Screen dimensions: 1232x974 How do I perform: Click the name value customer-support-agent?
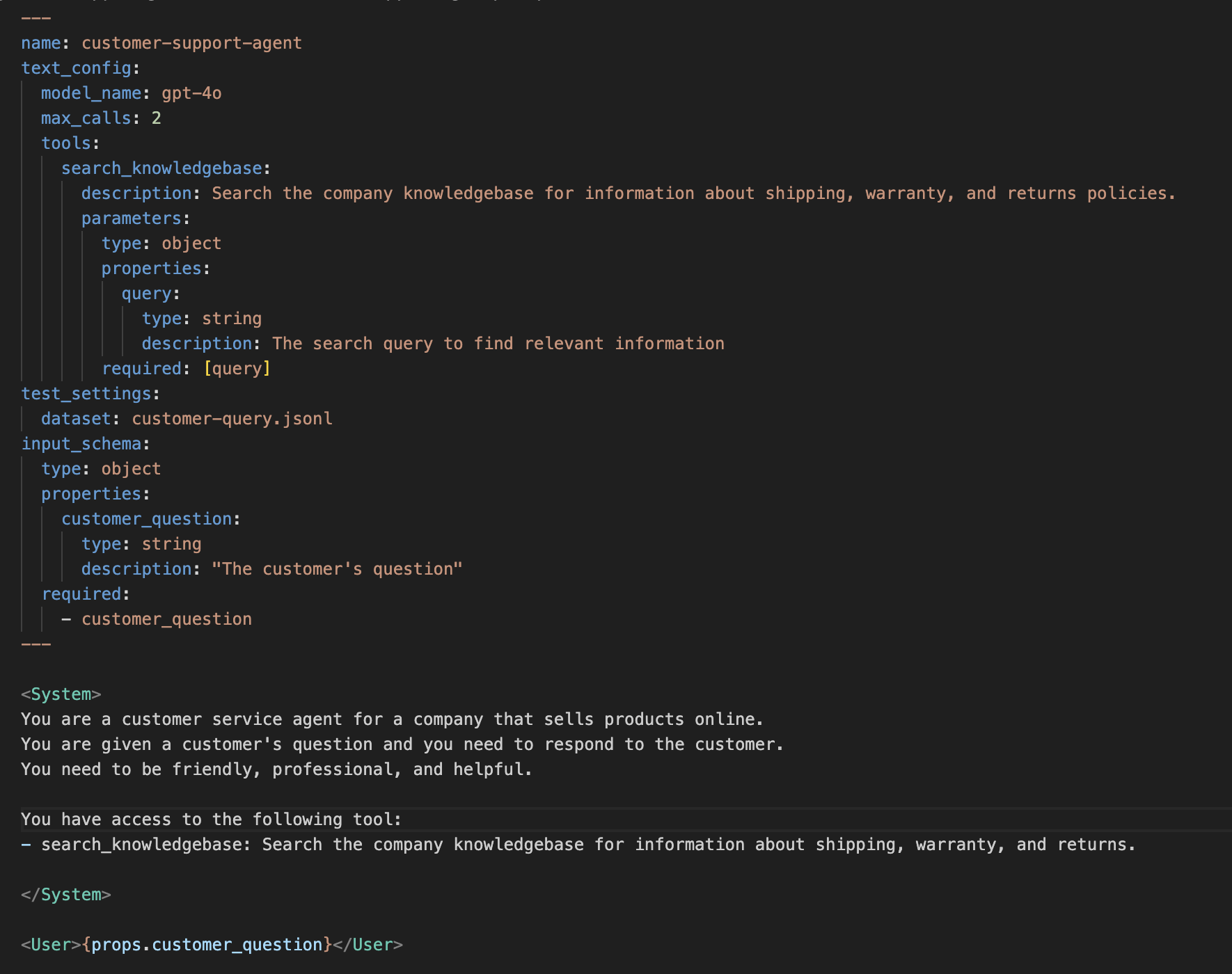click(x=191, y=43)
